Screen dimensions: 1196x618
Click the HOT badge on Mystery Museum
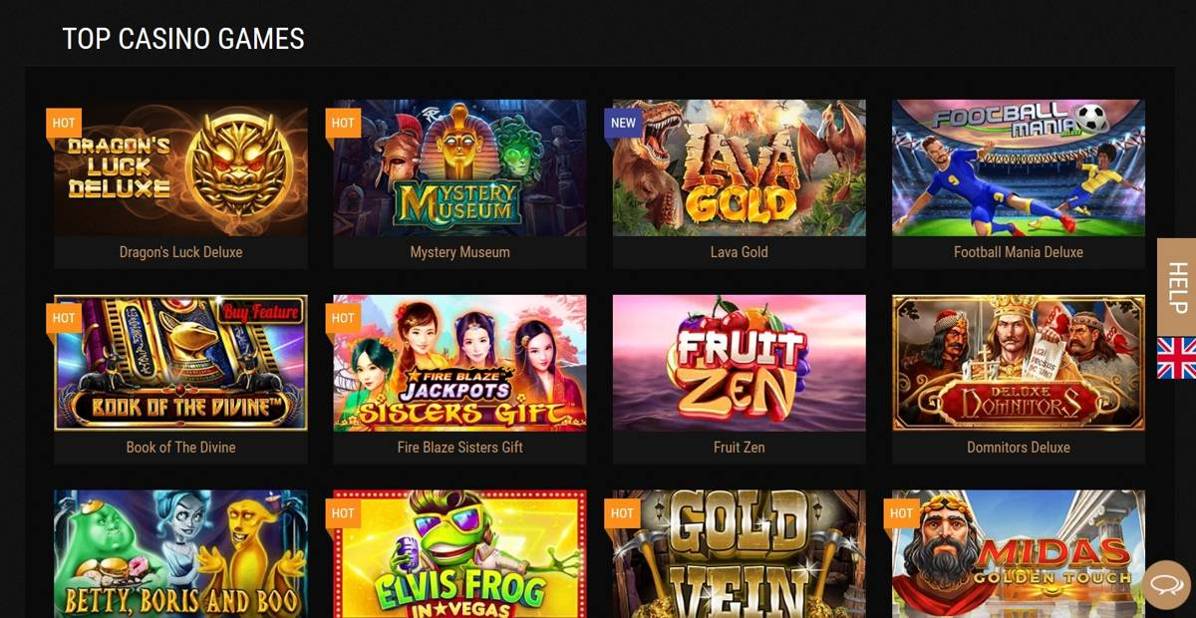coord(343,123)
